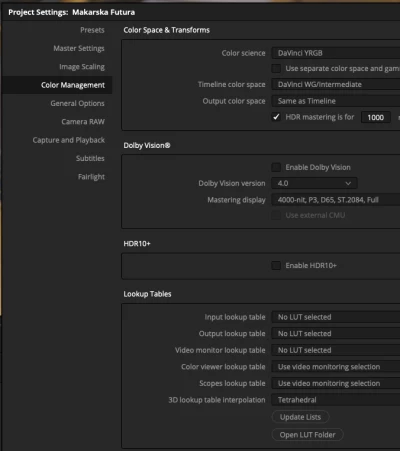Go to Subtitles settings

(90, 158)
